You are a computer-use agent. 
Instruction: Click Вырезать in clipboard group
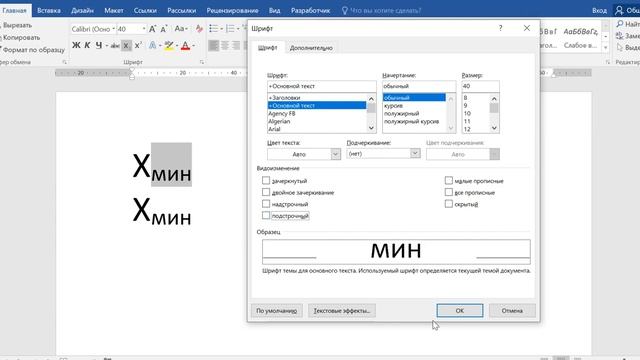(17, 25)
